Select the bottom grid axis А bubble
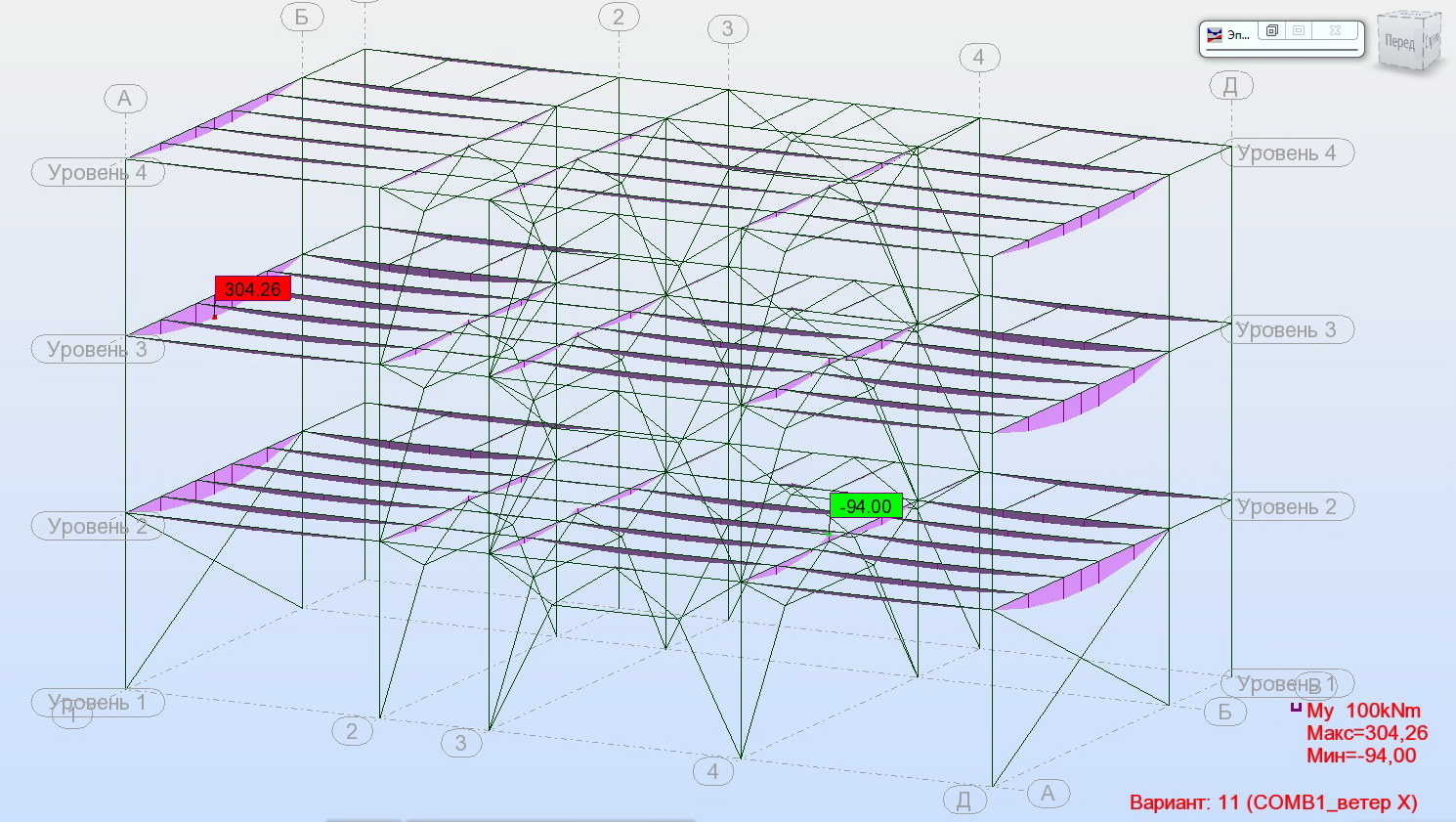 pyautogui.click(x=1049, y=794)
